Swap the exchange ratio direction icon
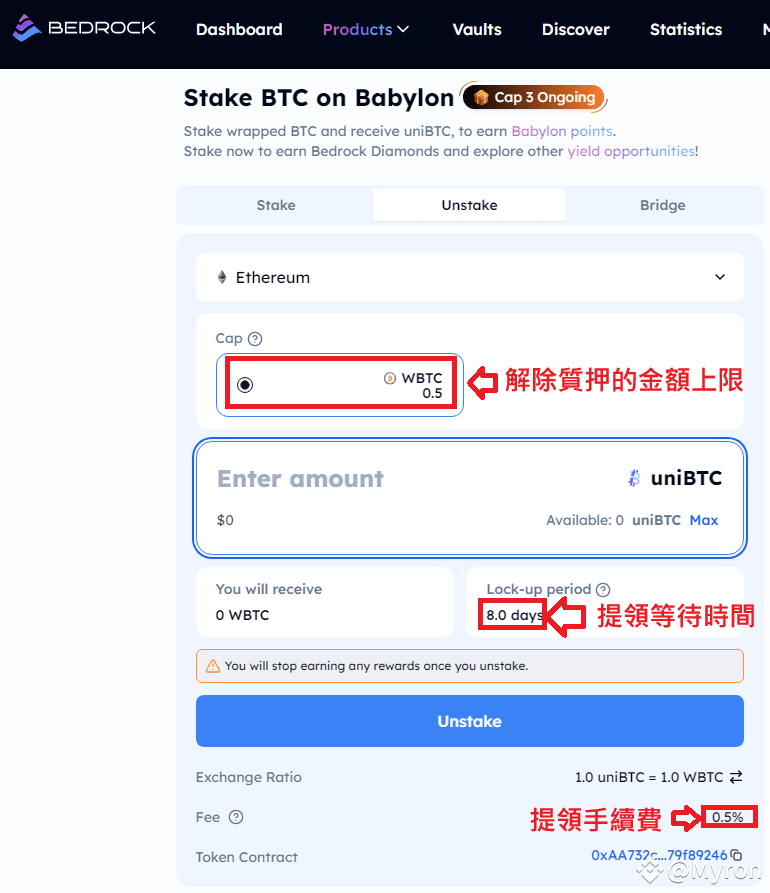Screen dimensions: 770x893 736,777
